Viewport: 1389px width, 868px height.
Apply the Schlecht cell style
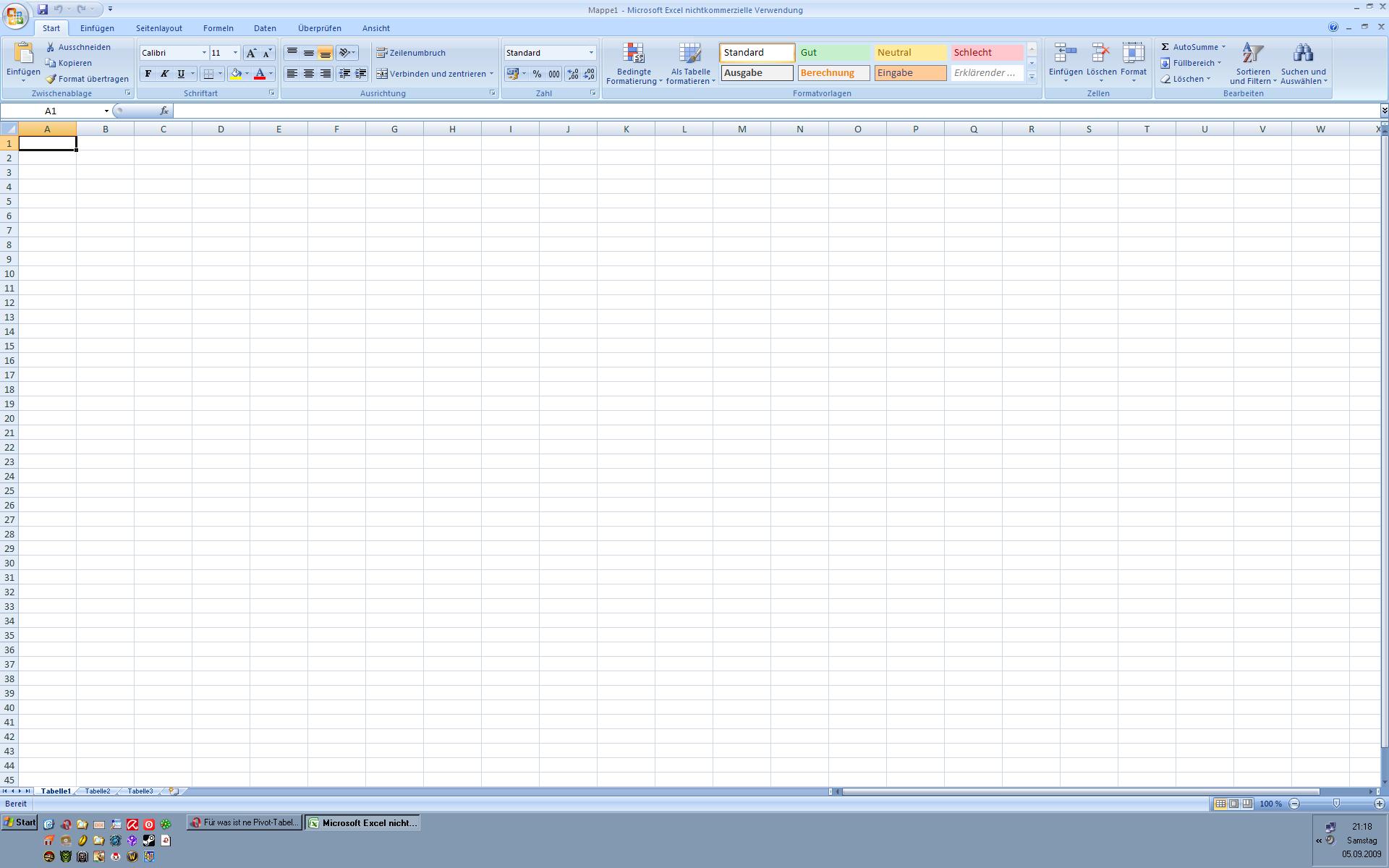pos(986,53)
